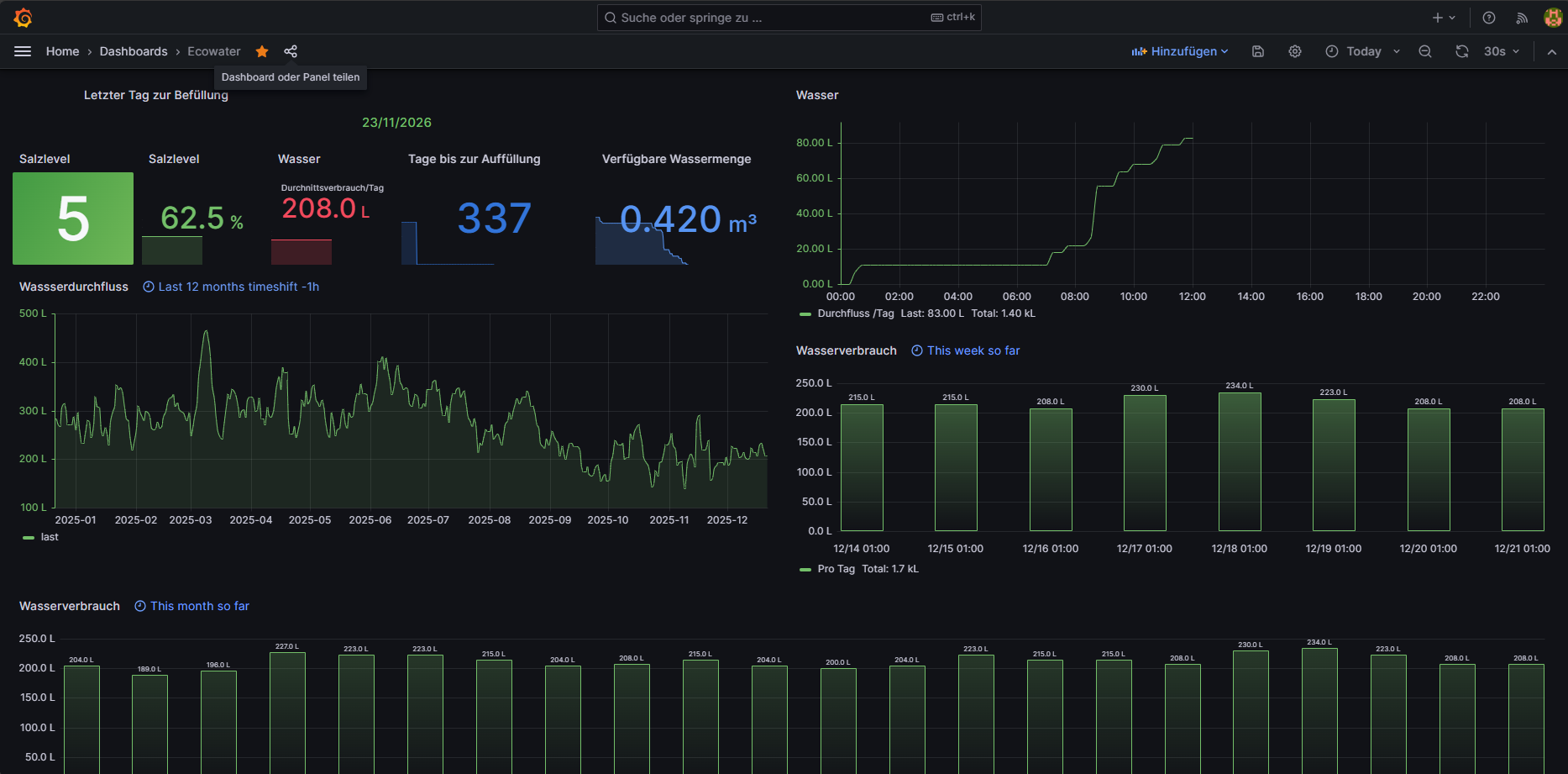Image resolution: width=1568 pixels, height=774 pixels.
Task: Expand the 30s refresh interval dropdown
Action: coord(1502,51)
